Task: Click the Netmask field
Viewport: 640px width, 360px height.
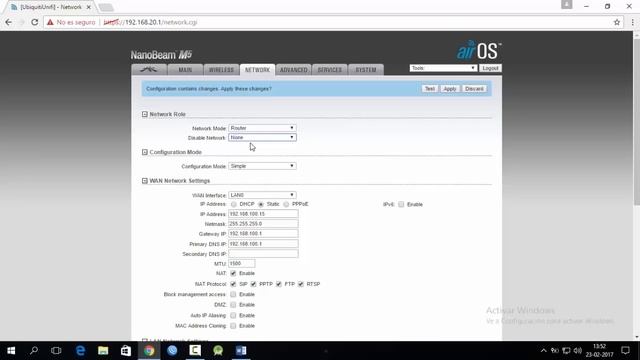Action: 263,224
